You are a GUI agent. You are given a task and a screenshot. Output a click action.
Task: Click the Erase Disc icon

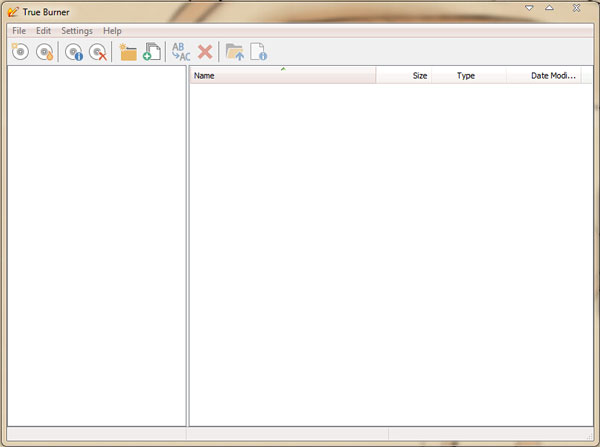pos(98,52)
